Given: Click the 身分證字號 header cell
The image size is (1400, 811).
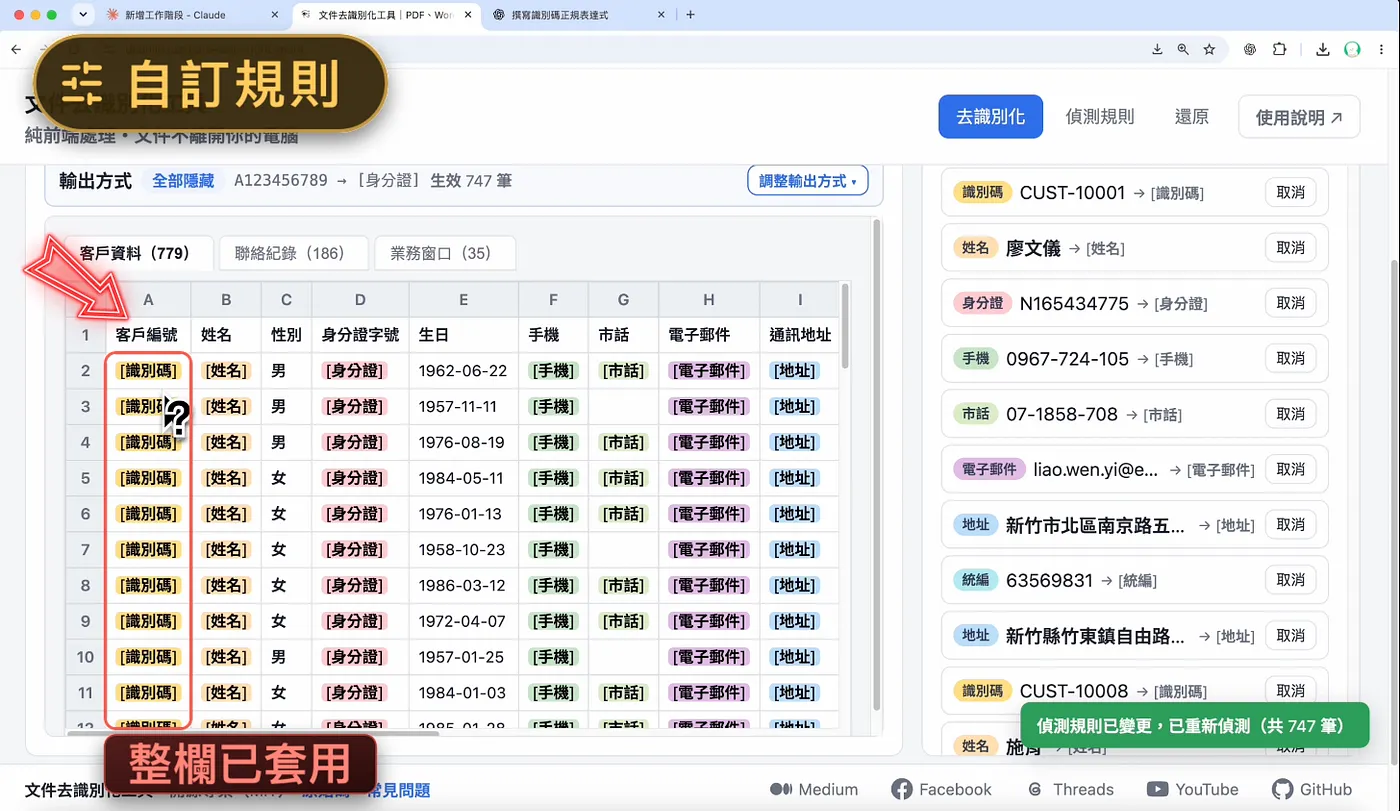Looking at the screenshot, I should (360, 335).
